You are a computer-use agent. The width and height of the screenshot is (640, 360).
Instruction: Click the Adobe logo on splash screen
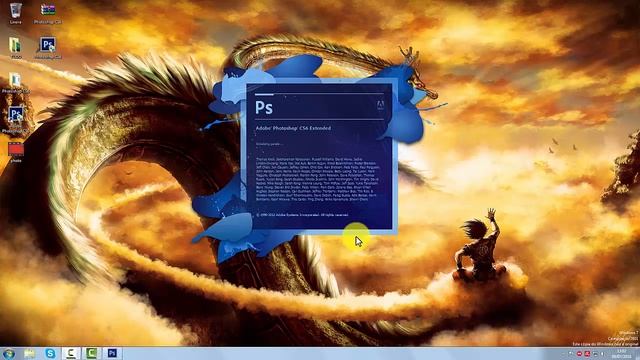380,105
